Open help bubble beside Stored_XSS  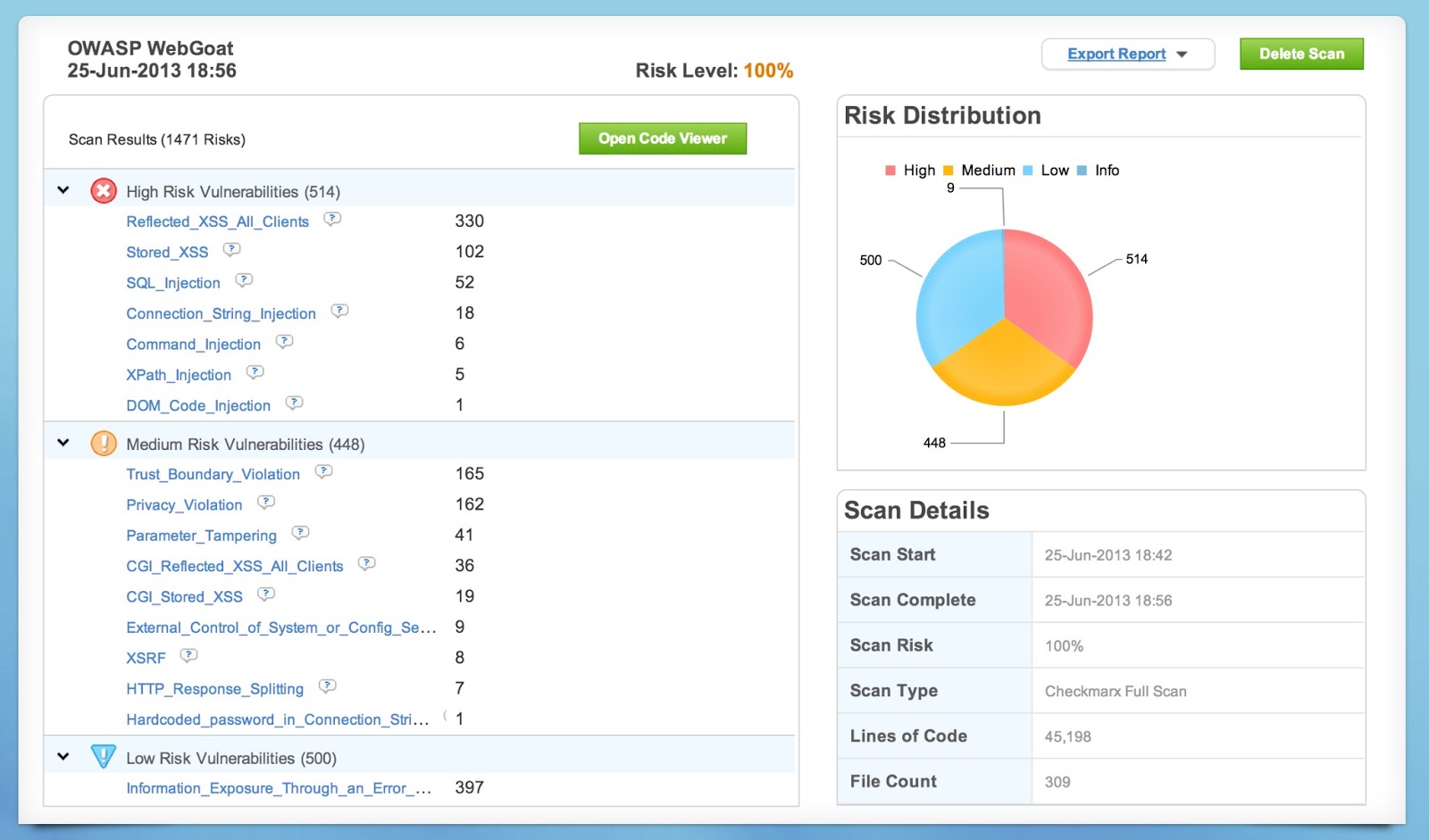click(232, 250)
